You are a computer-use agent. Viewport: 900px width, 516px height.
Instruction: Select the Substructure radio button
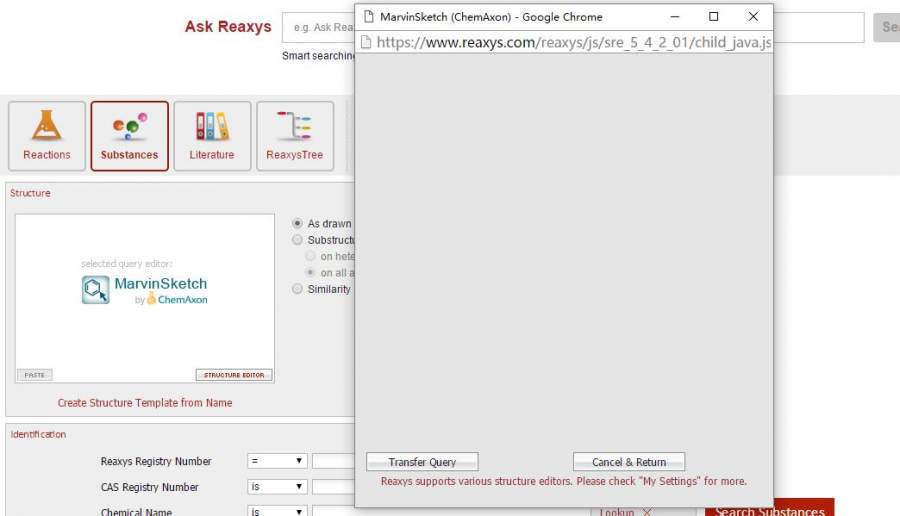297,239
